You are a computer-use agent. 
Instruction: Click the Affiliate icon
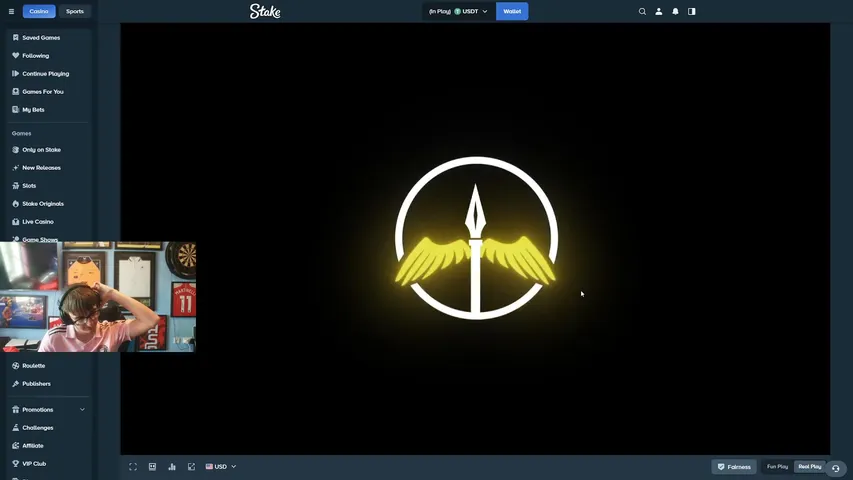click(15, 446)
